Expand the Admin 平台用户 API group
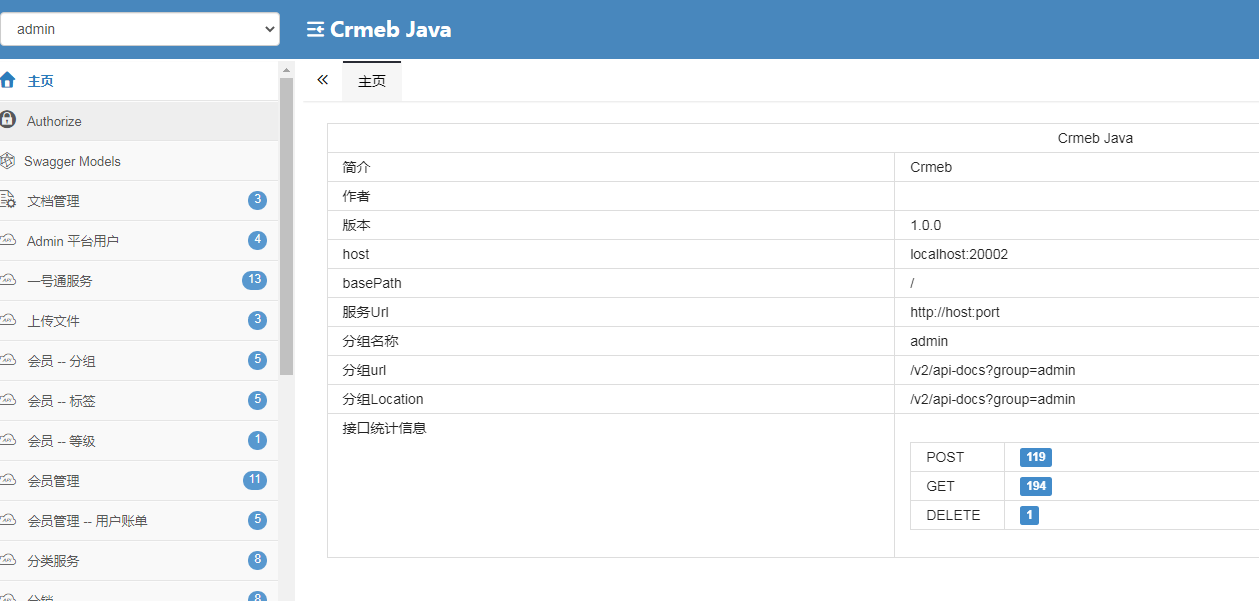The width and height of the screenshot is (1259, 601). tap(139, 241)
